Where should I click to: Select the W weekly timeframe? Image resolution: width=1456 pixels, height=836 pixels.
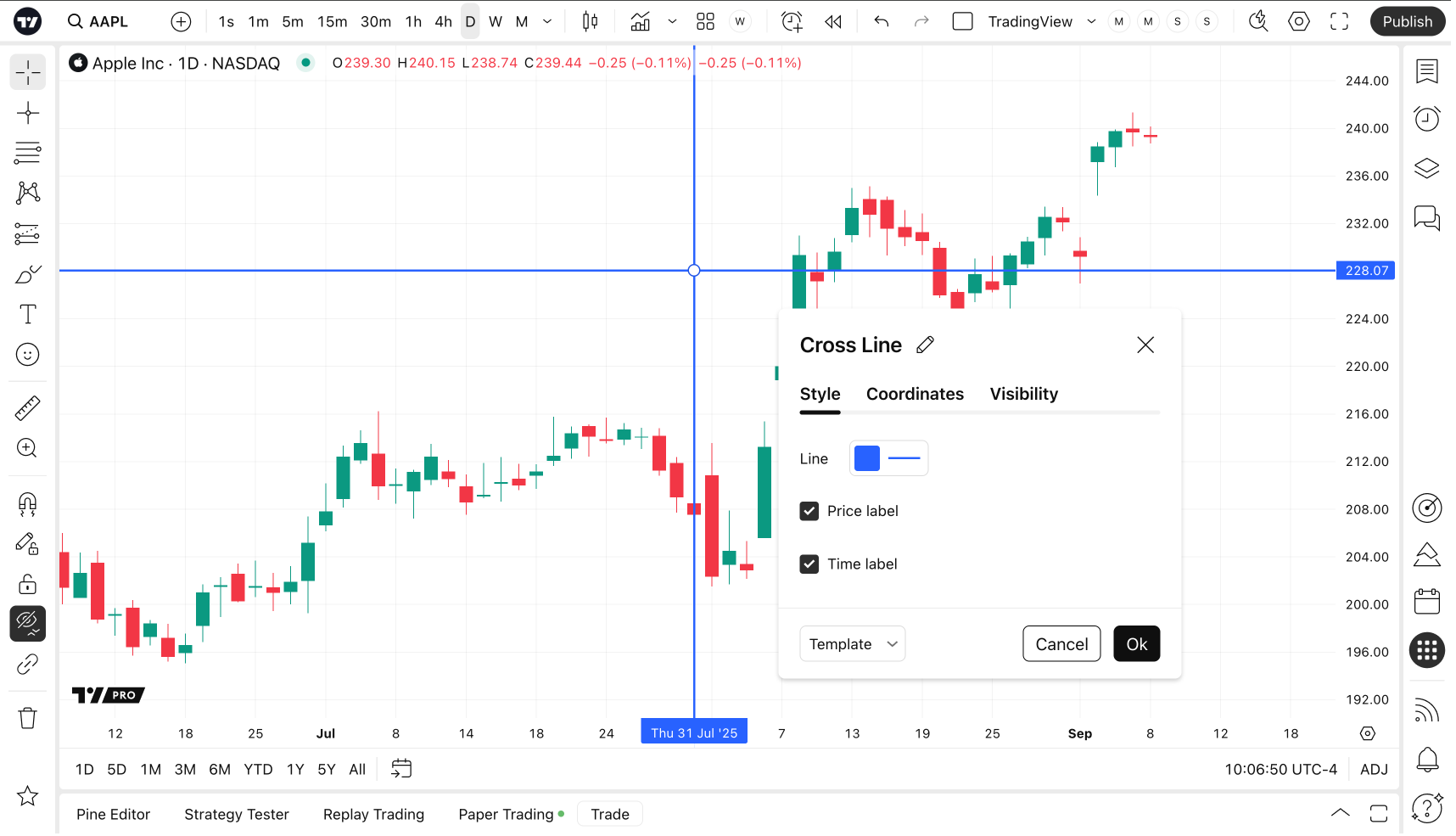tap(496, 22)
